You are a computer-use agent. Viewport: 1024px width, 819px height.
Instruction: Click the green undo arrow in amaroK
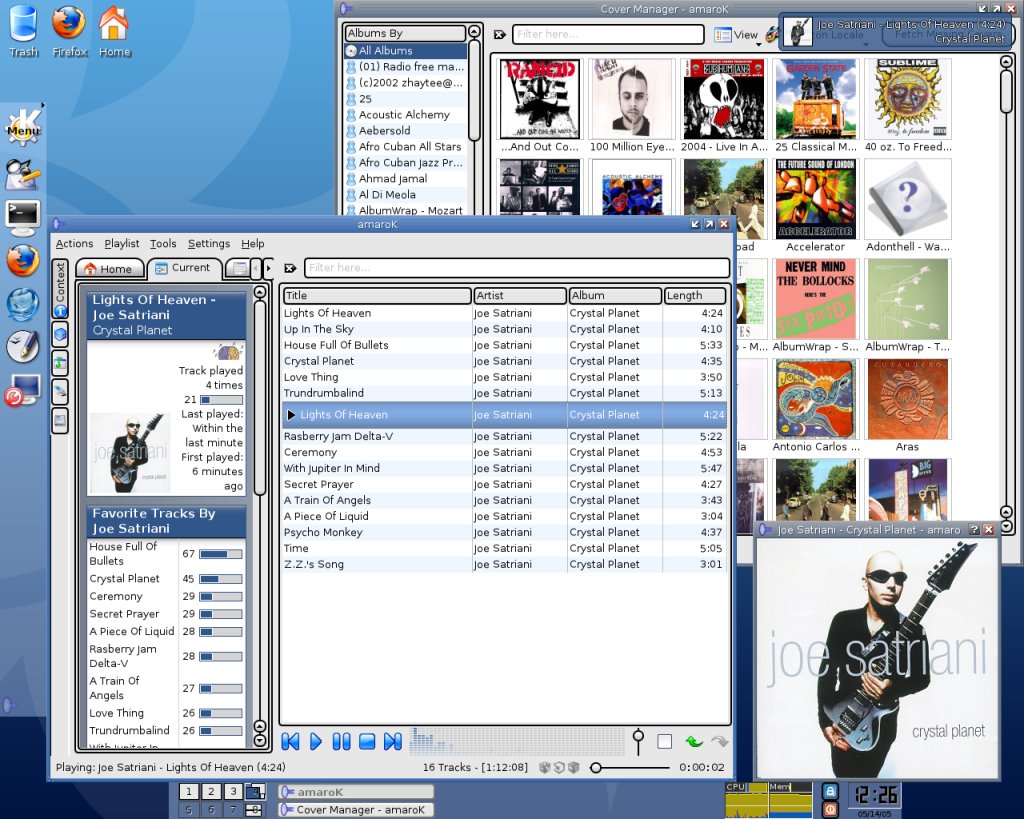(x=694, y=741)
